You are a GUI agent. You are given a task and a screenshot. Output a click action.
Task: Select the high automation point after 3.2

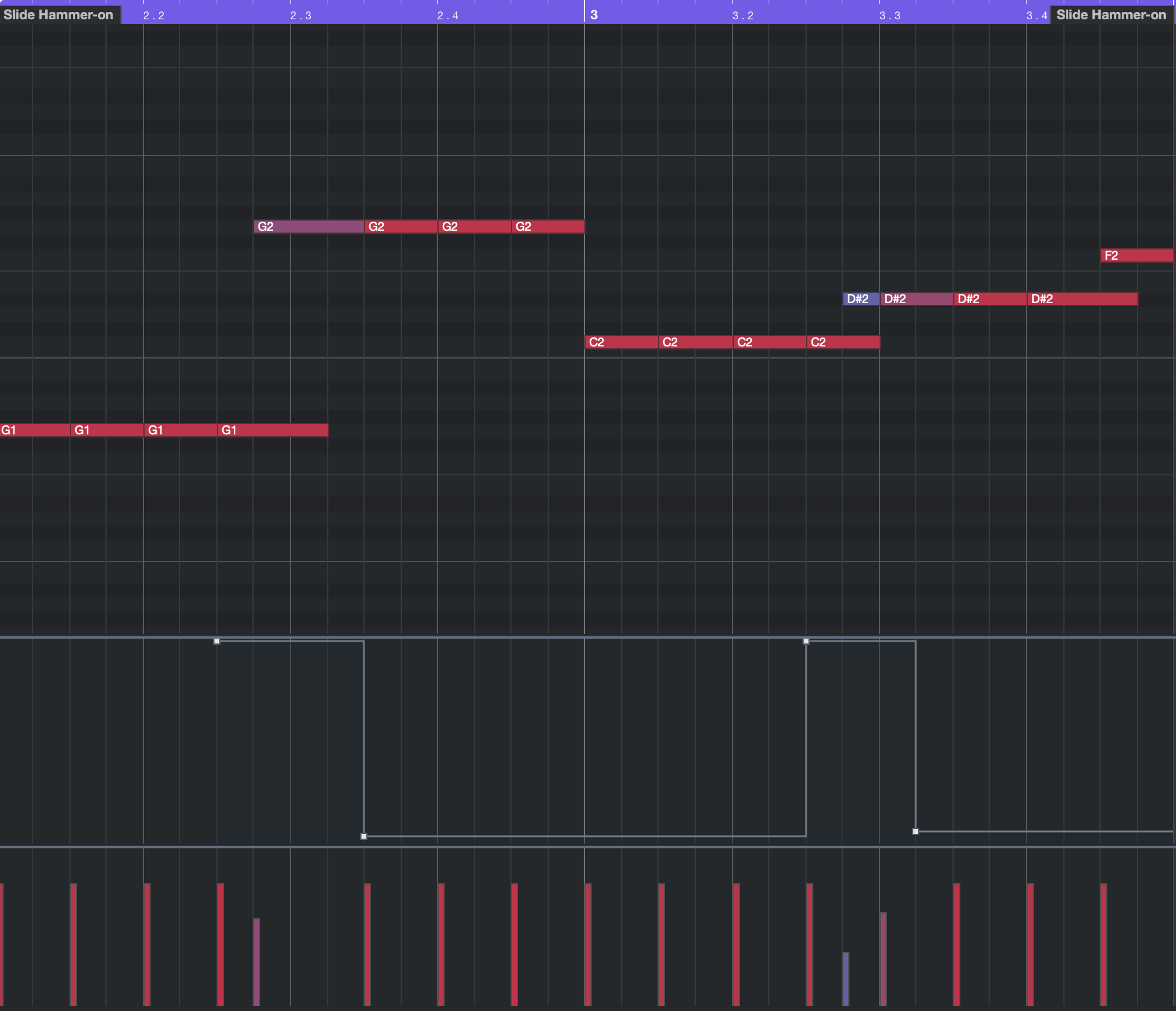[x=806, y=641]
